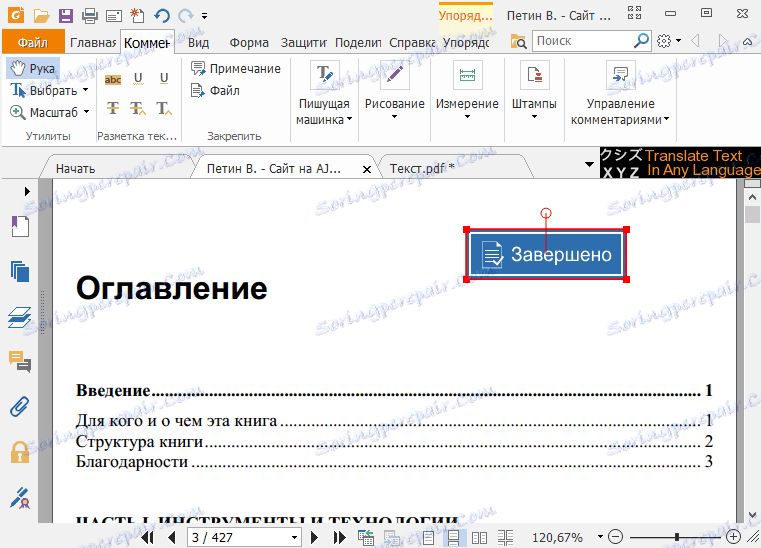Add a Примечание sticky note
Viewport: 761px width, 548px height.
(x=236, y=68)
